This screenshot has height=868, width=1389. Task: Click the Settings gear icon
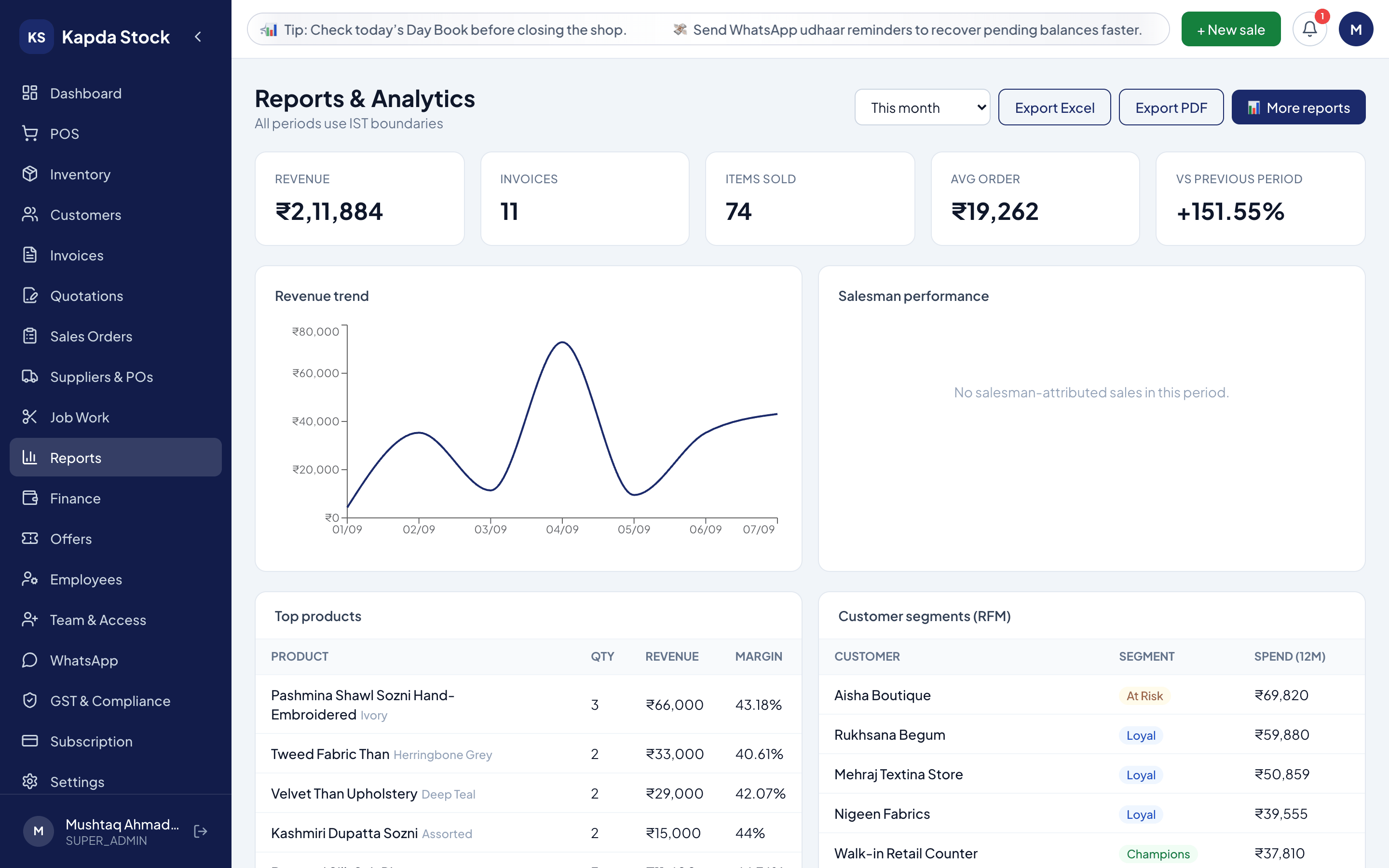click(30, 781)
